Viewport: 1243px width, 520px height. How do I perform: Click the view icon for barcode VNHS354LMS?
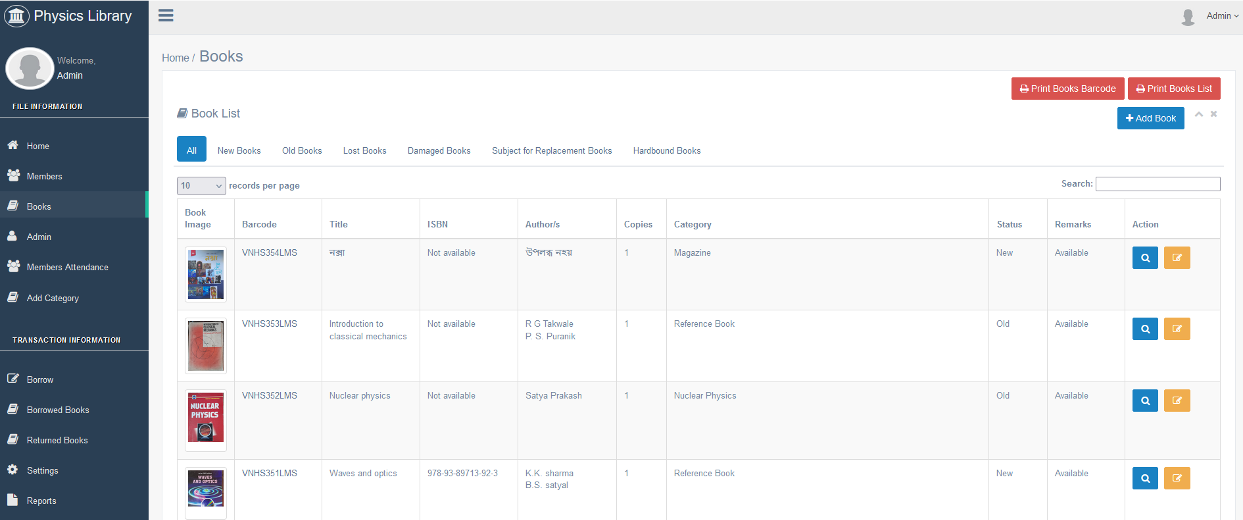coord(1145,258)
